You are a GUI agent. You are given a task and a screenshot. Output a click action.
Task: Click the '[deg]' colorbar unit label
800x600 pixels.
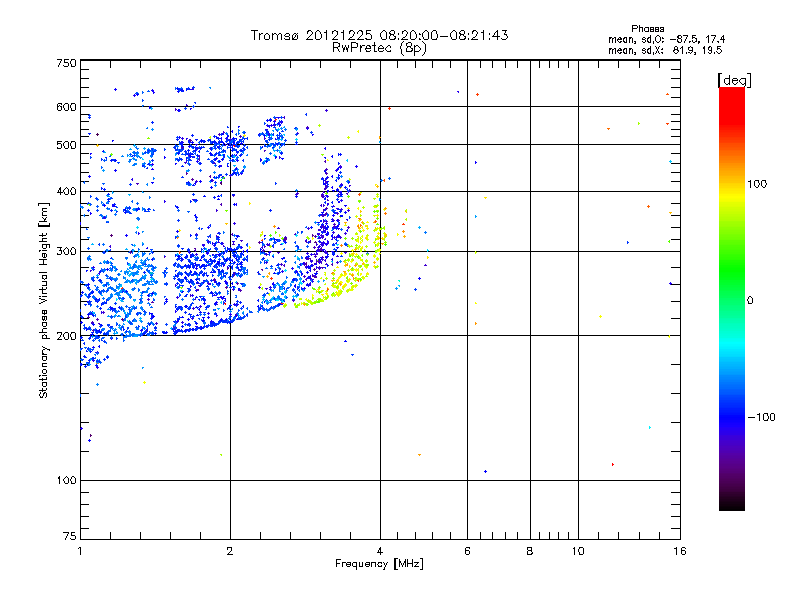[x=734, y=80]
